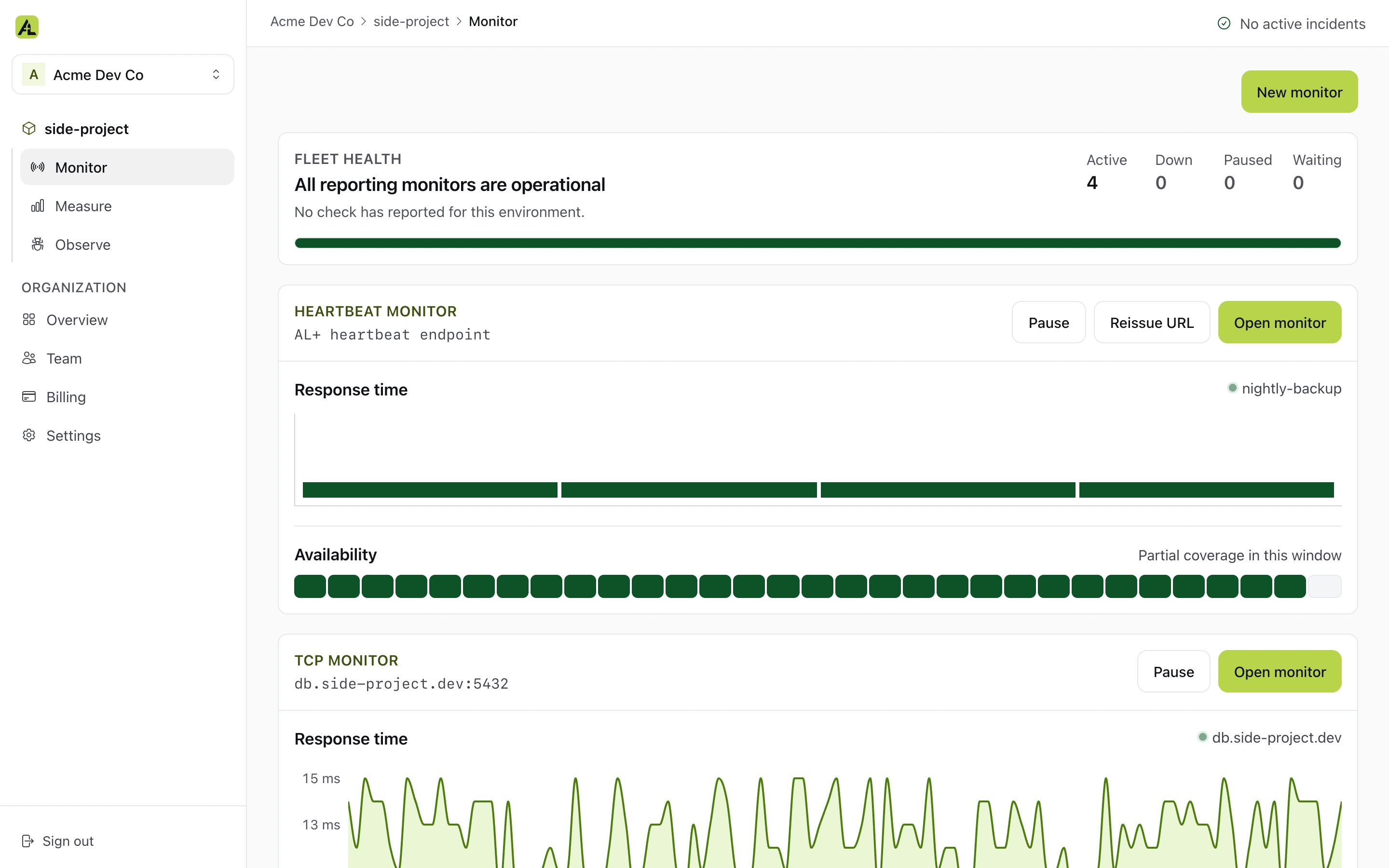Click first heartbeat response time bar

[430, 489]
